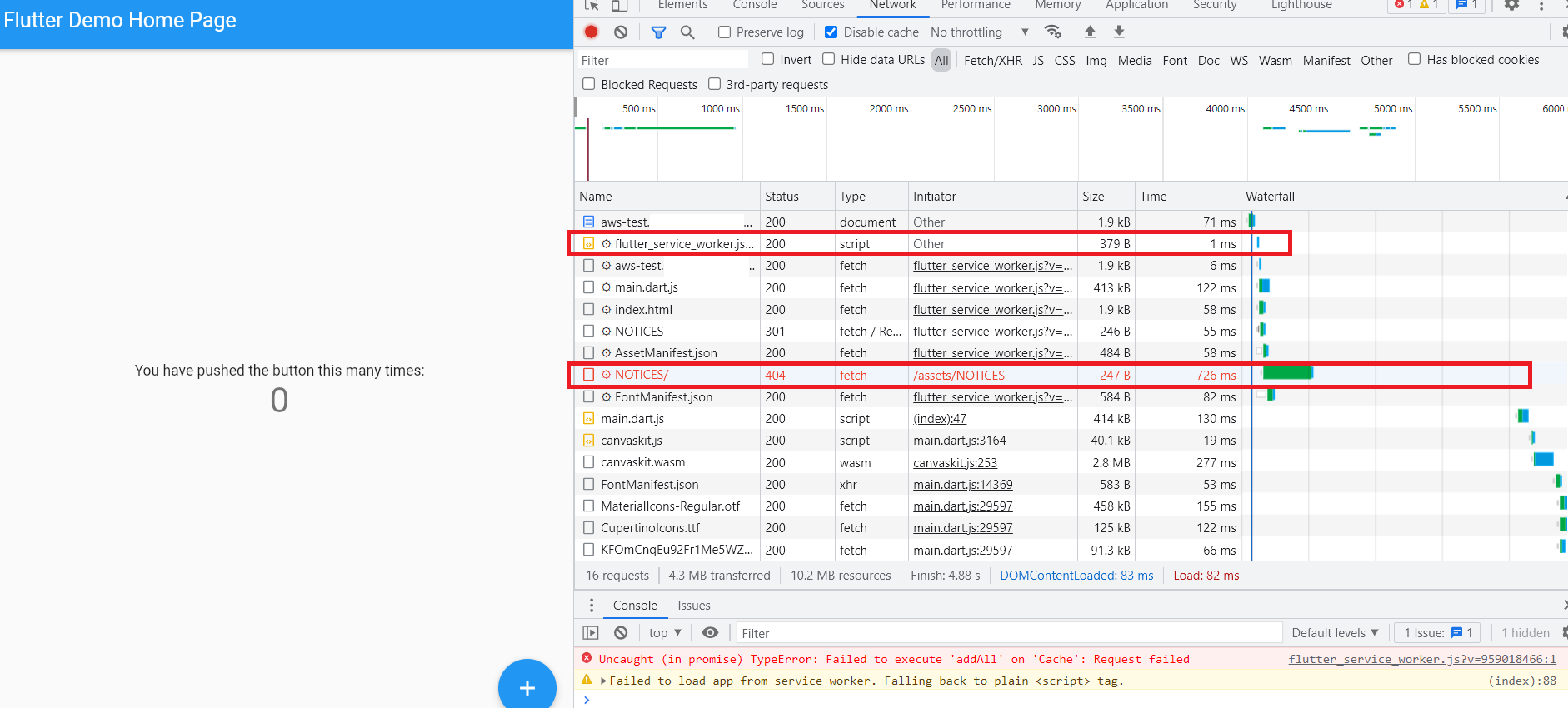Open console drawer three-dot menu
1568x708 pixels.
[x=592, y=606]
